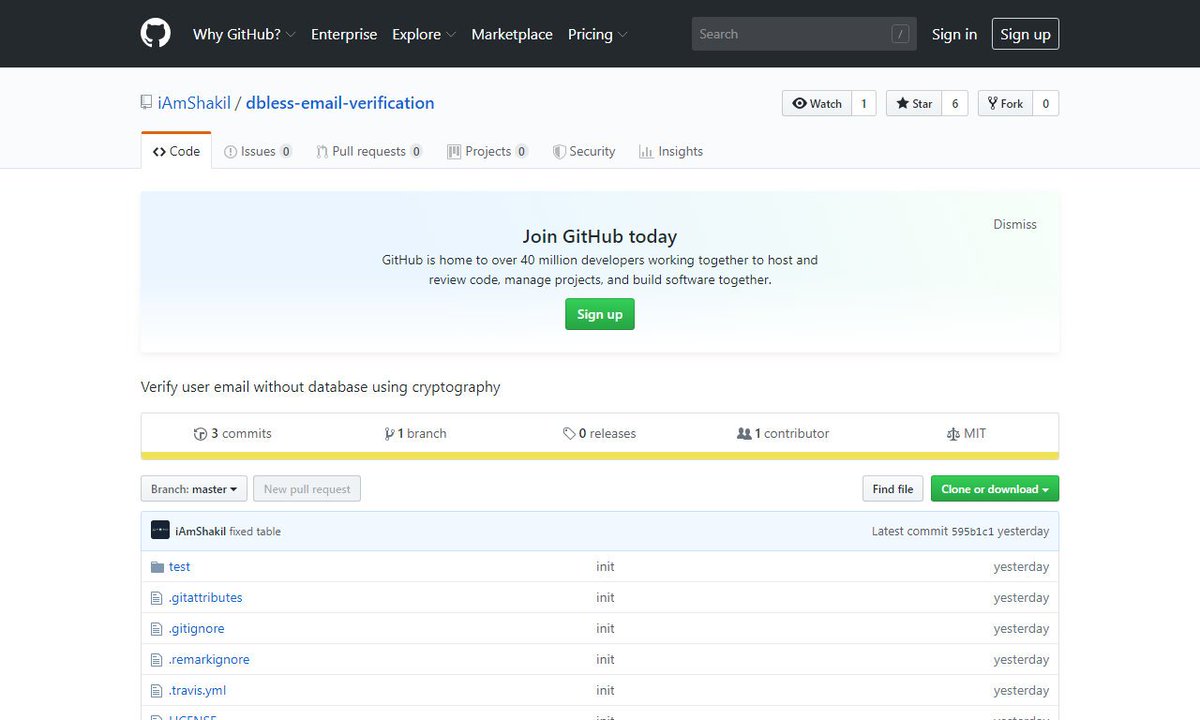Dismiss the Join GitHub today banner
The width and height of the screenshot is (1200, 720).
(x=1015, y=224)
